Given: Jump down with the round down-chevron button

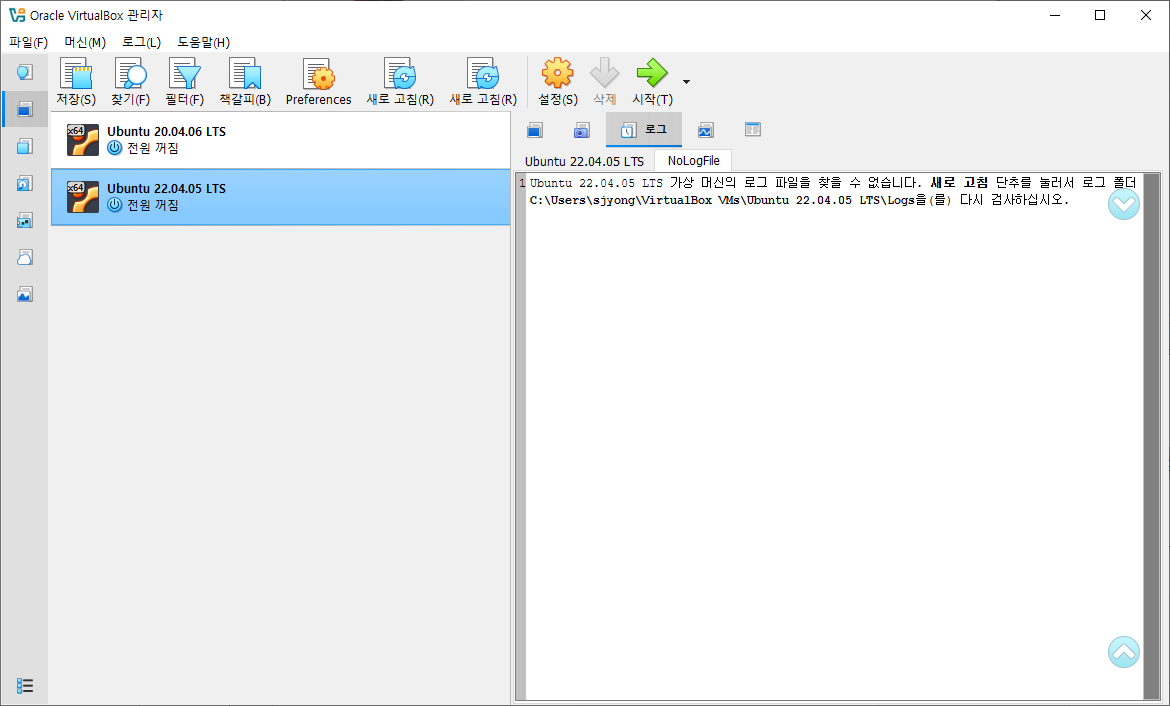Looking at the screenshot, I should (x=1124, y=204).
